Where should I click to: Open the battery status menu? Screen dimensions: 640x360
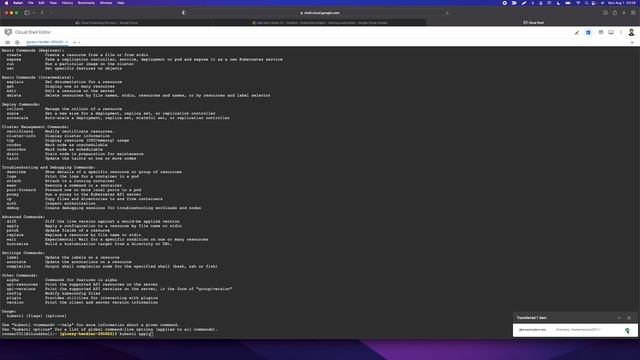point(568,3)
